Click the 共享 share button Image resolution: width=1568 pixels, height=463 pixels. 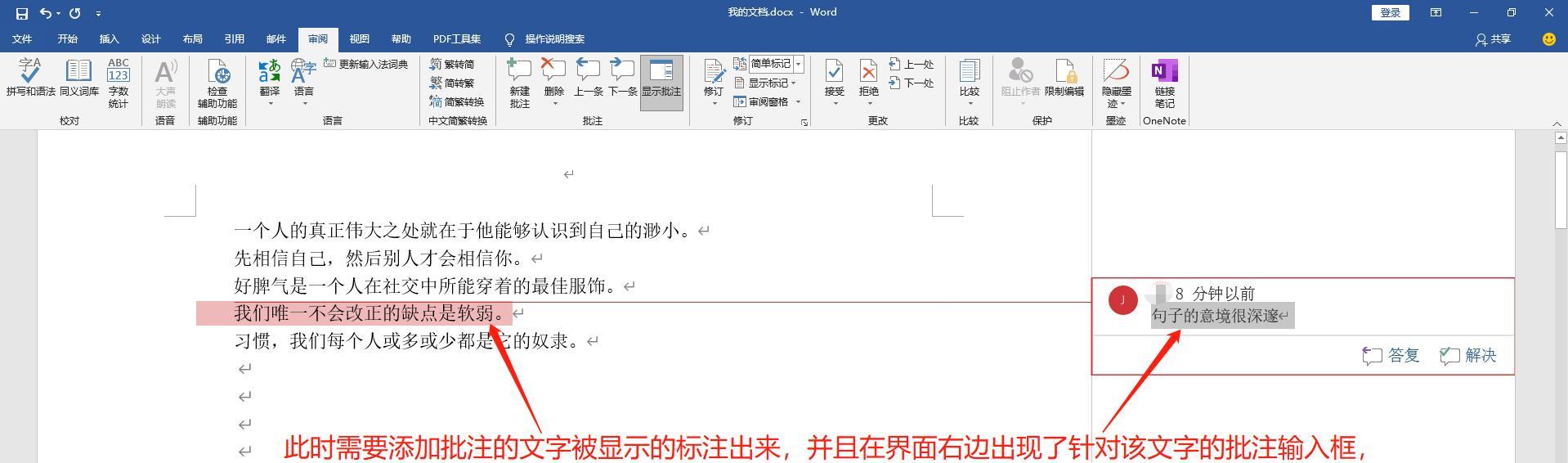[1493, 39]
